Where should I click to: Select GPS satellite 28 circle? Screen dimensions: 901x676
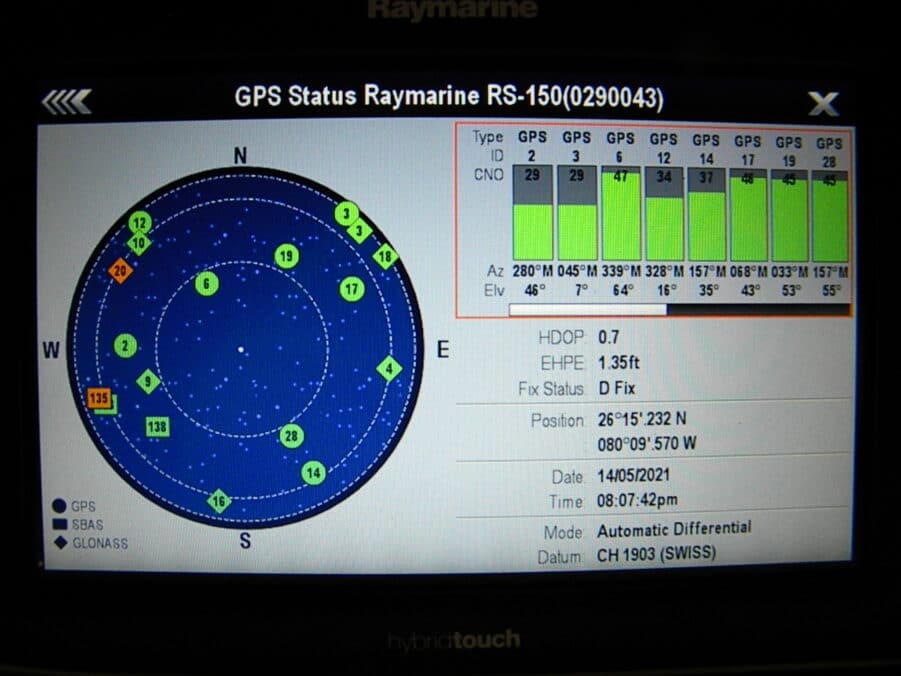291,436
